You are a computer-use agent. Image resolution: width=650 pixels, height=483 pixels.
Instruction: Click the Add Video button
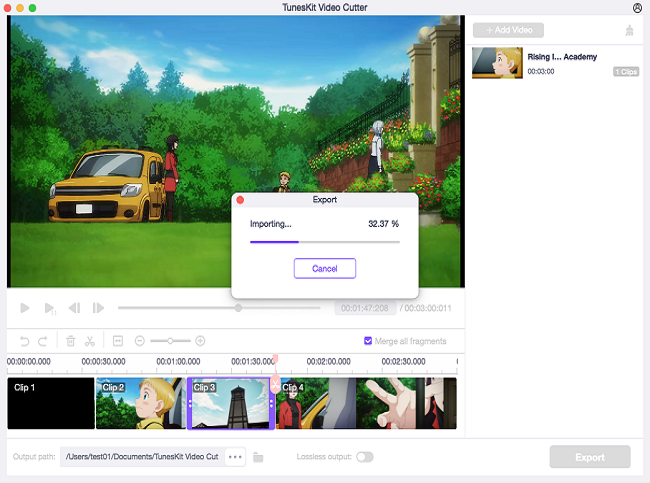click(x=508, y=30)
